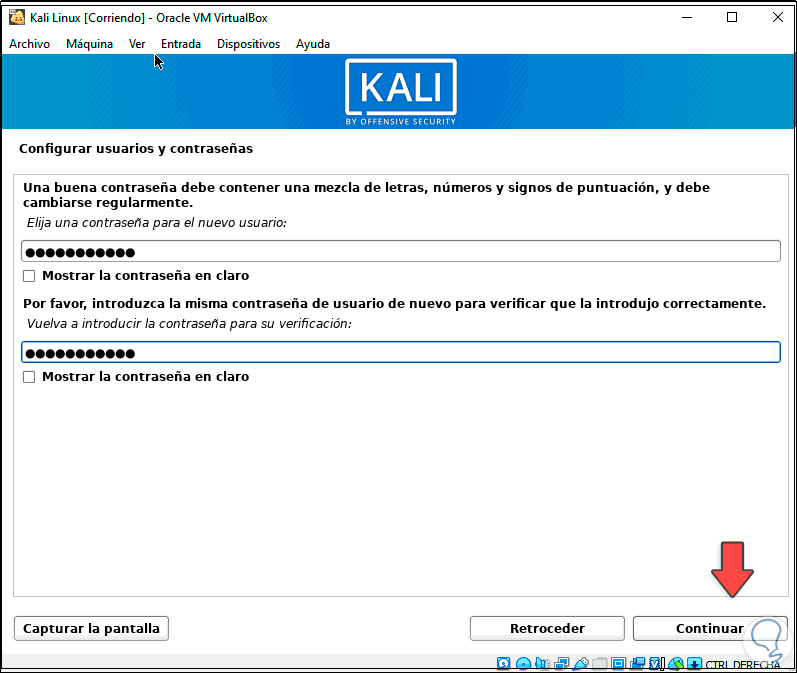Click 'Configurar usuarios y contraseñas' heading

(136, 149)
